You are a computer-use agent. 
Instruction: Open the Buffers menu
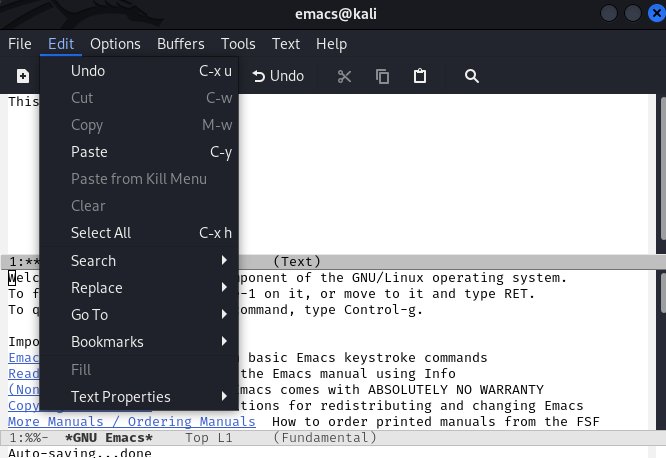[x=181, y=44]
